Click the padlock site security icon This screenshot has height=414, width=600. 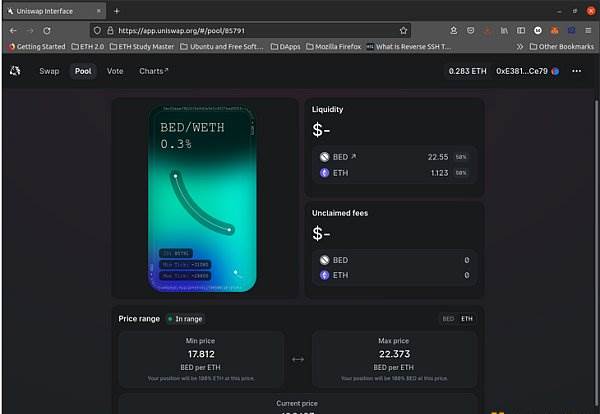[110, 31]
